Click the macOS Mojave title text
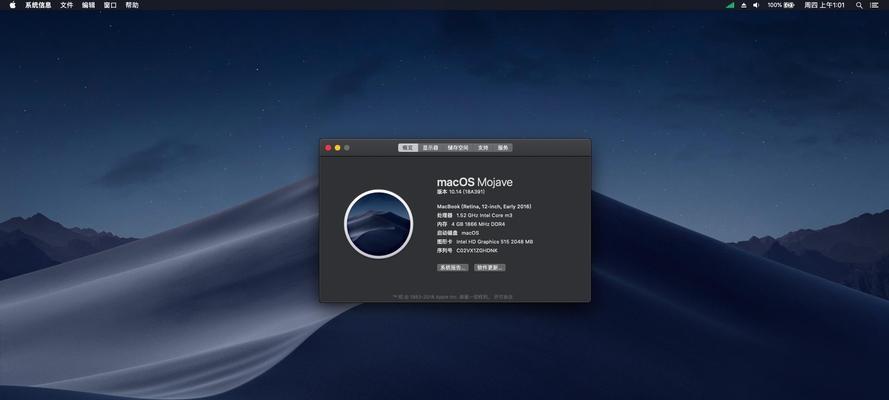 pyautogui.click(x=475, y=182)
